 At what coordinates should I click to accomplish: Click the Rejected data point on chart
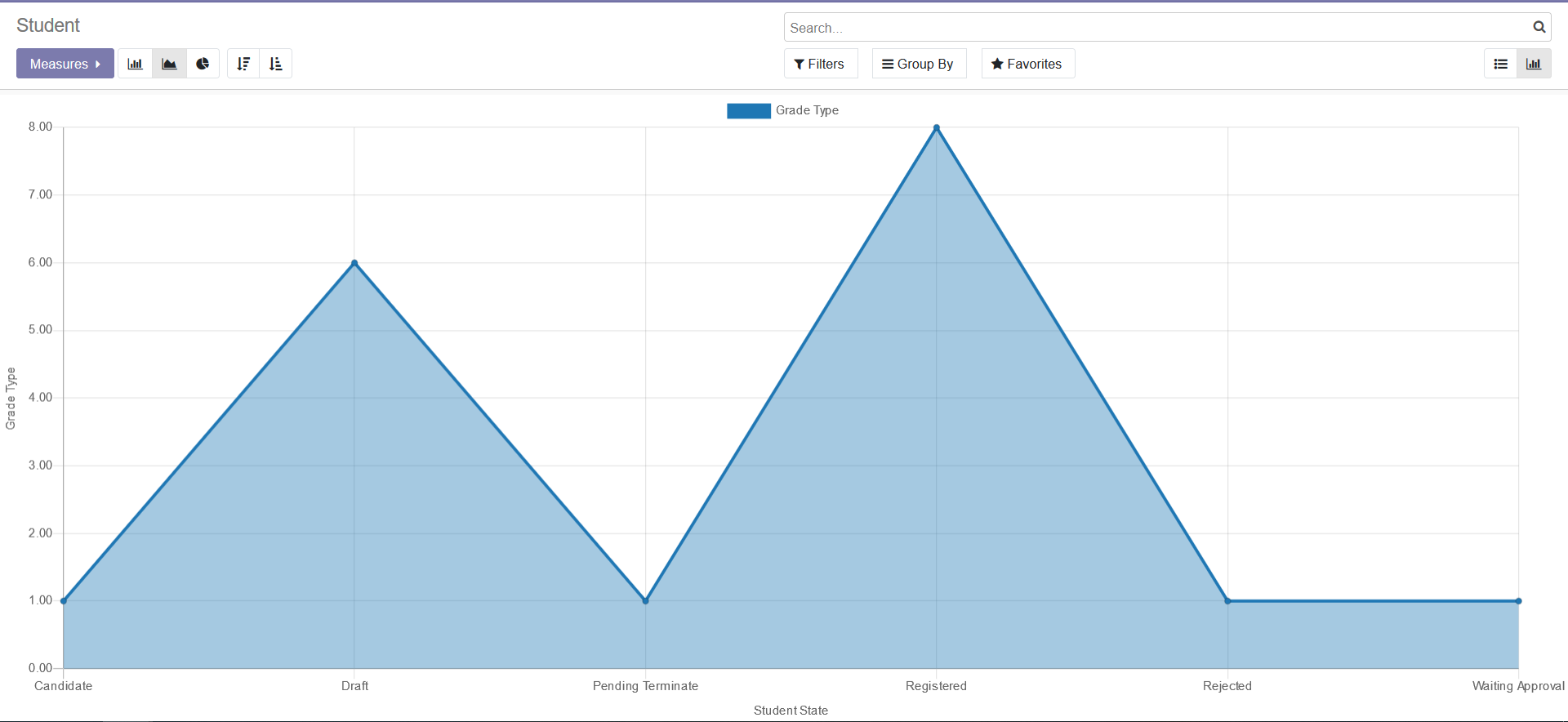coord(1227,601)
